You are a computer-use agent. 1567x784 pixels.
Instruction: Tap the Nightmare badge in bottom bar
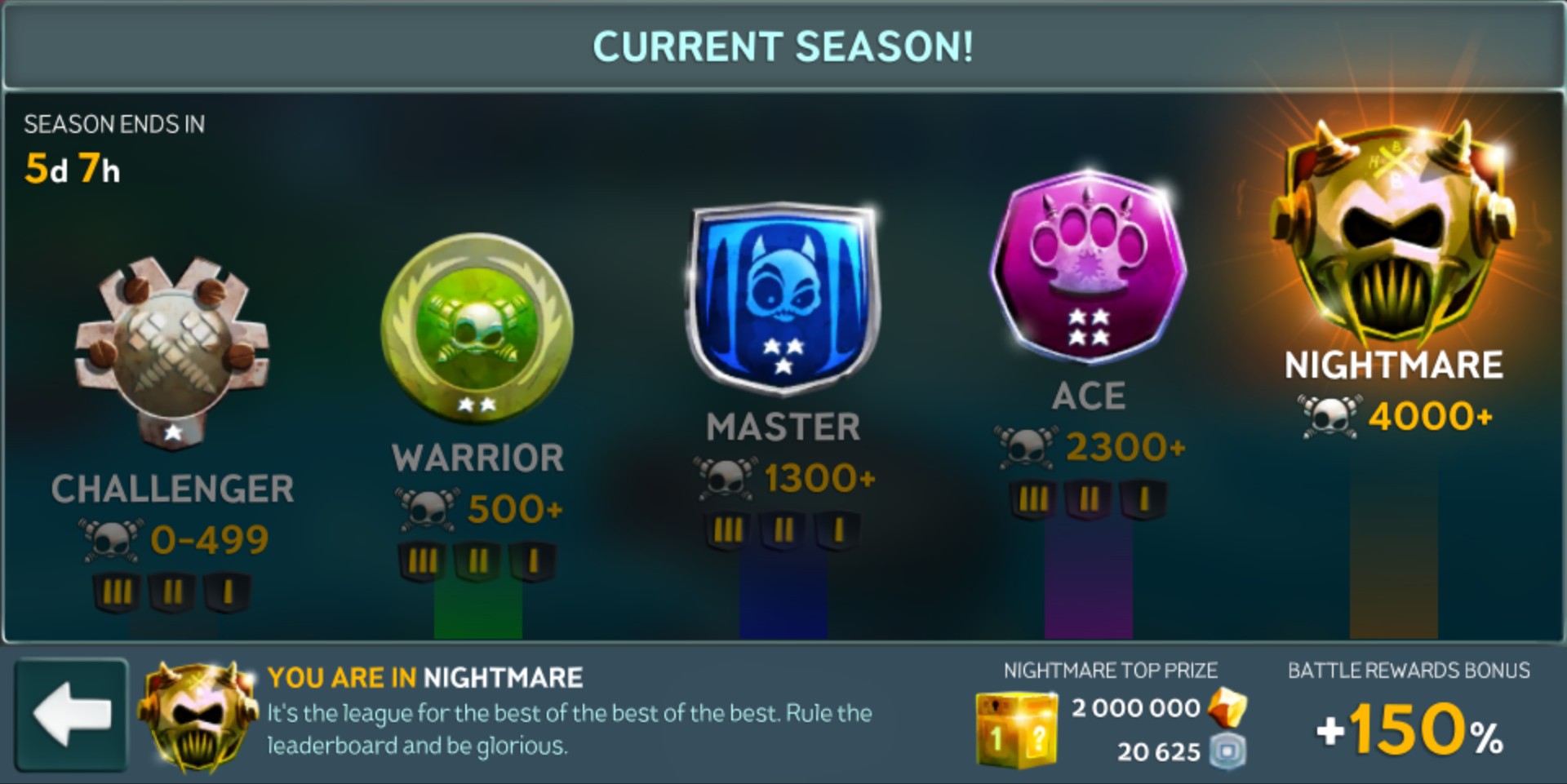[197, 715]
